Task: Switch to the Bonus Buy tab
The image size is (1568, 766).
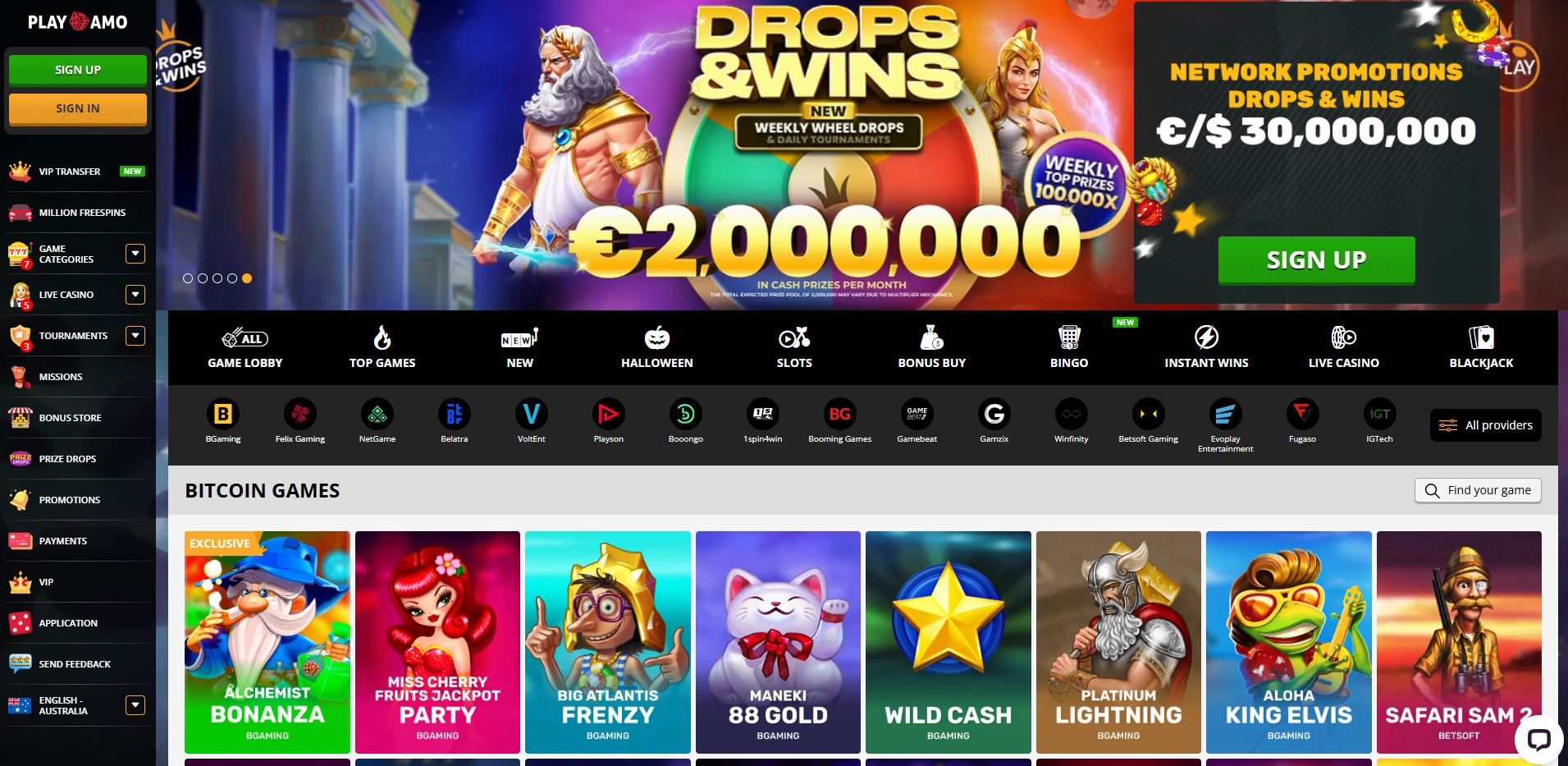Action: pyautogui.click(x=931, y=347)
